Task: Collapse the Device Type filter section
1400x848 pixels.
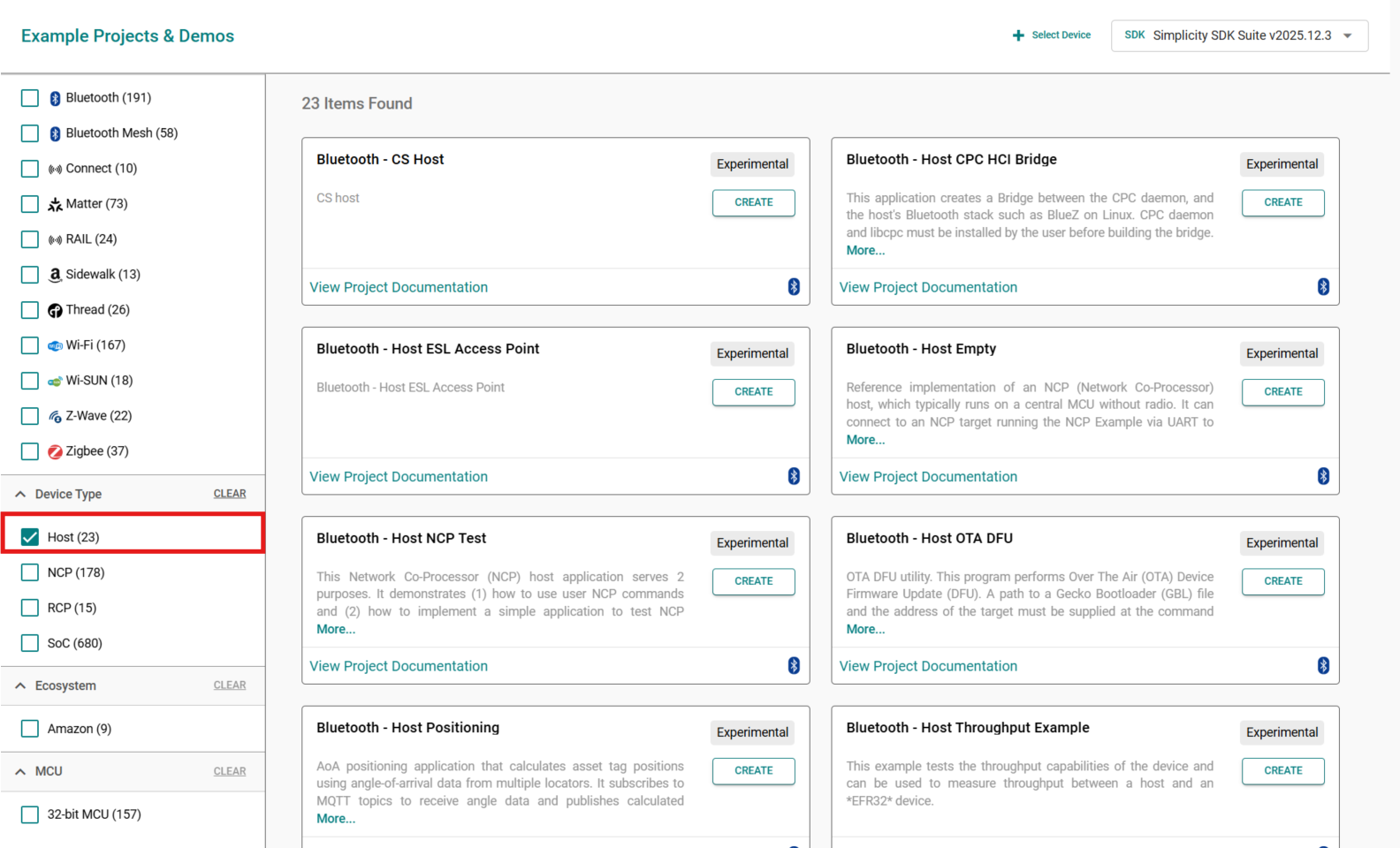Action: pos(20,494)
